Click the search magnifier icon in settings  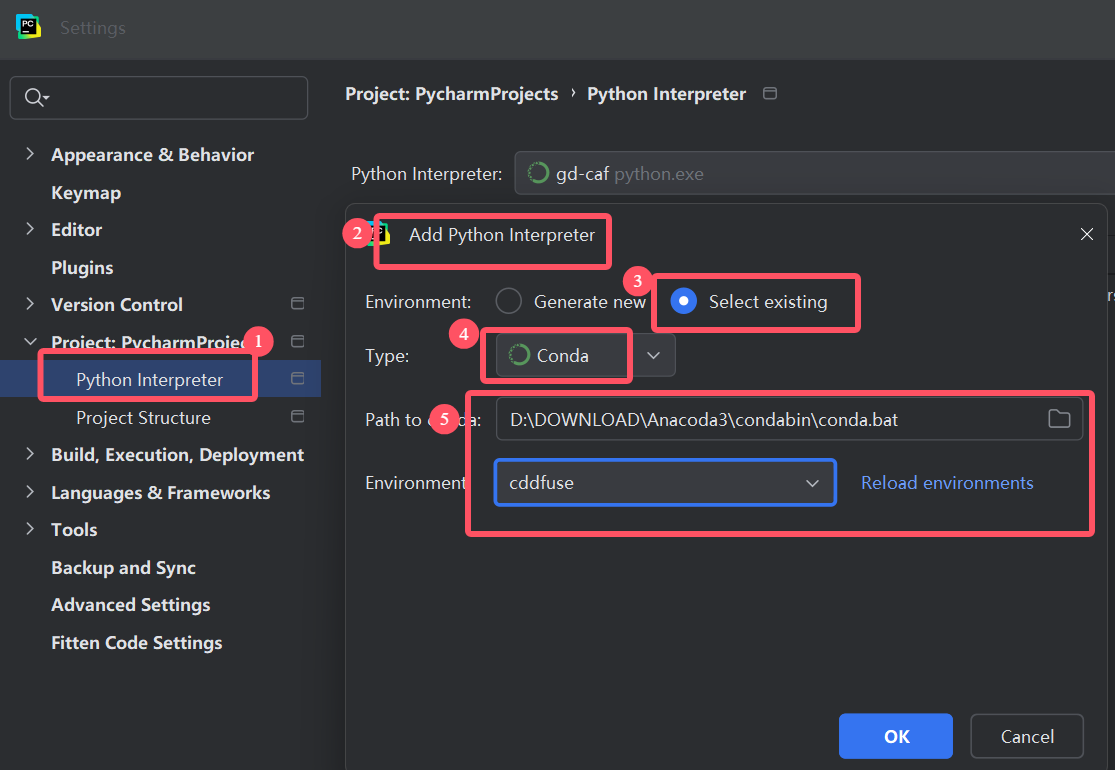tap(34, 97)
